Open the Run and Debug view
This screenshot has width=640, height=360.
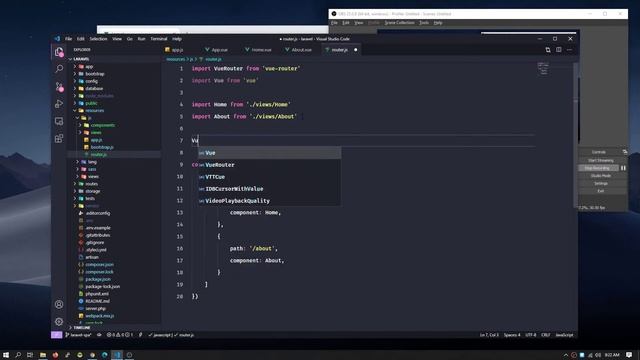pos(59,104)
